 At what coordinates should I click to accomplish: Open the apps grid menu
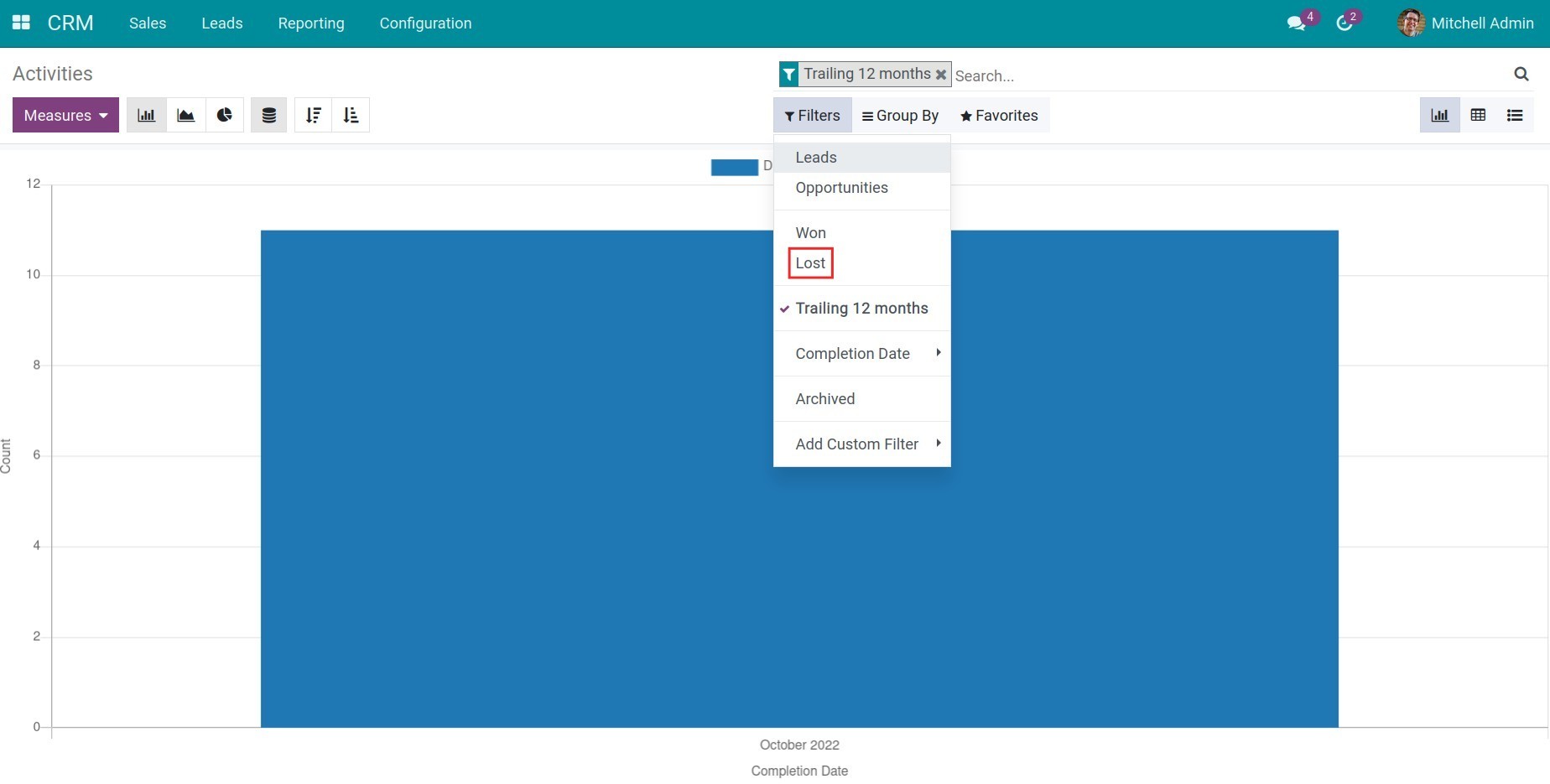(x=21, y=23)
